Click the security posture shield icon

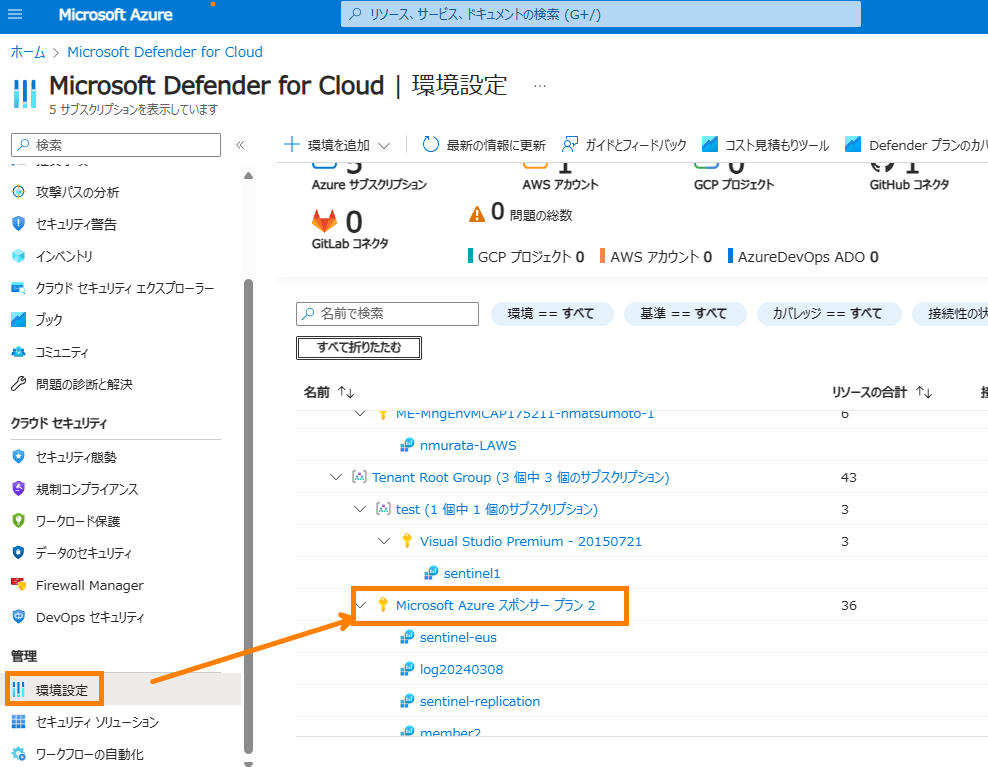(18, 456)
